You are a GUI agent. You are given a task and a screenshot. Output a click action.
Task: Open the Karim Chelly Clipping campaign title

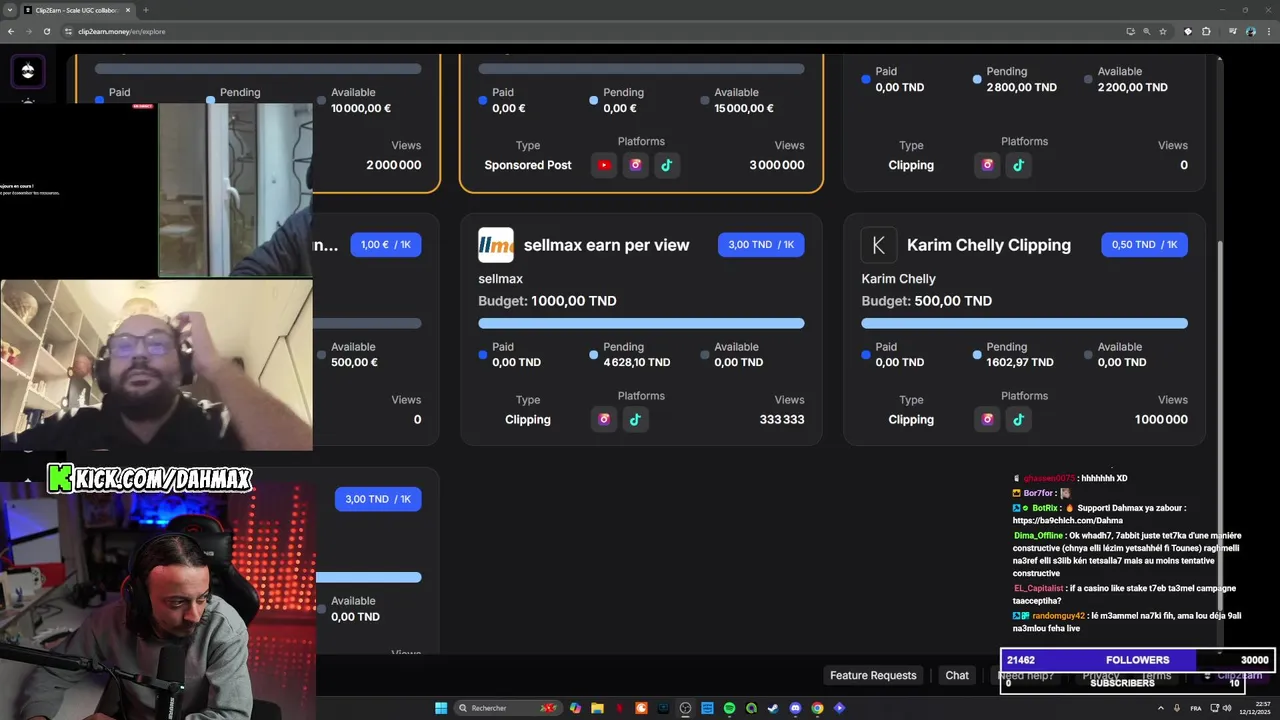click(989, 245)
